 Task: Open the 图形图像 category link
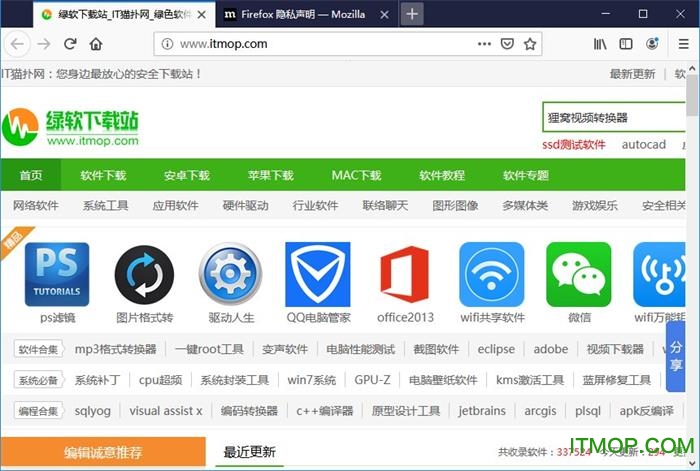pos(455,205)
